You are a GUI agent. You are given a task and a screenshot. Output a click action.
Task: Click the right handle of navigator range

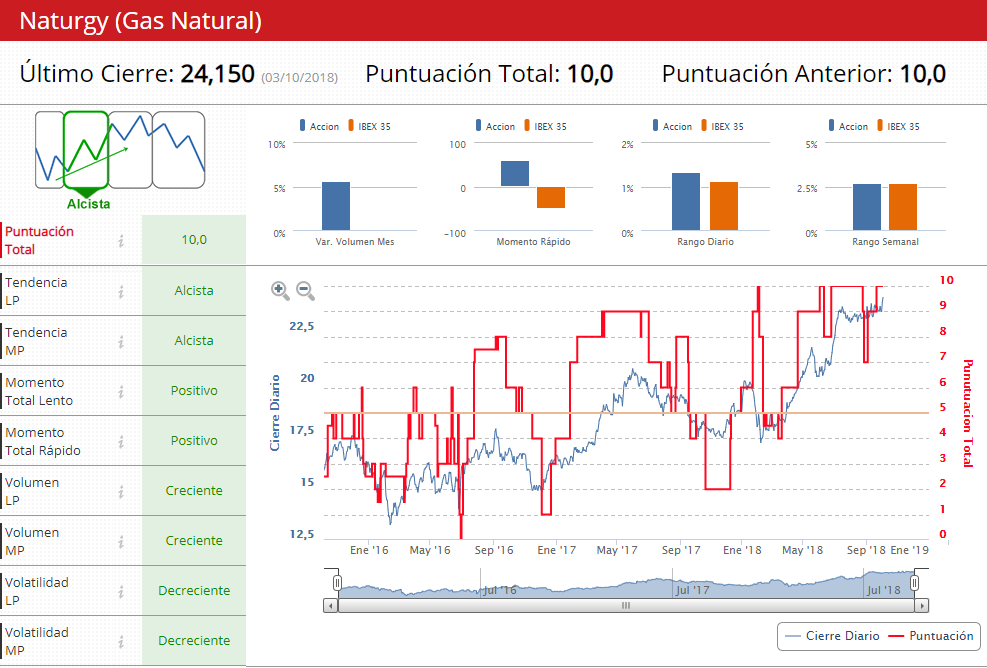915,583
